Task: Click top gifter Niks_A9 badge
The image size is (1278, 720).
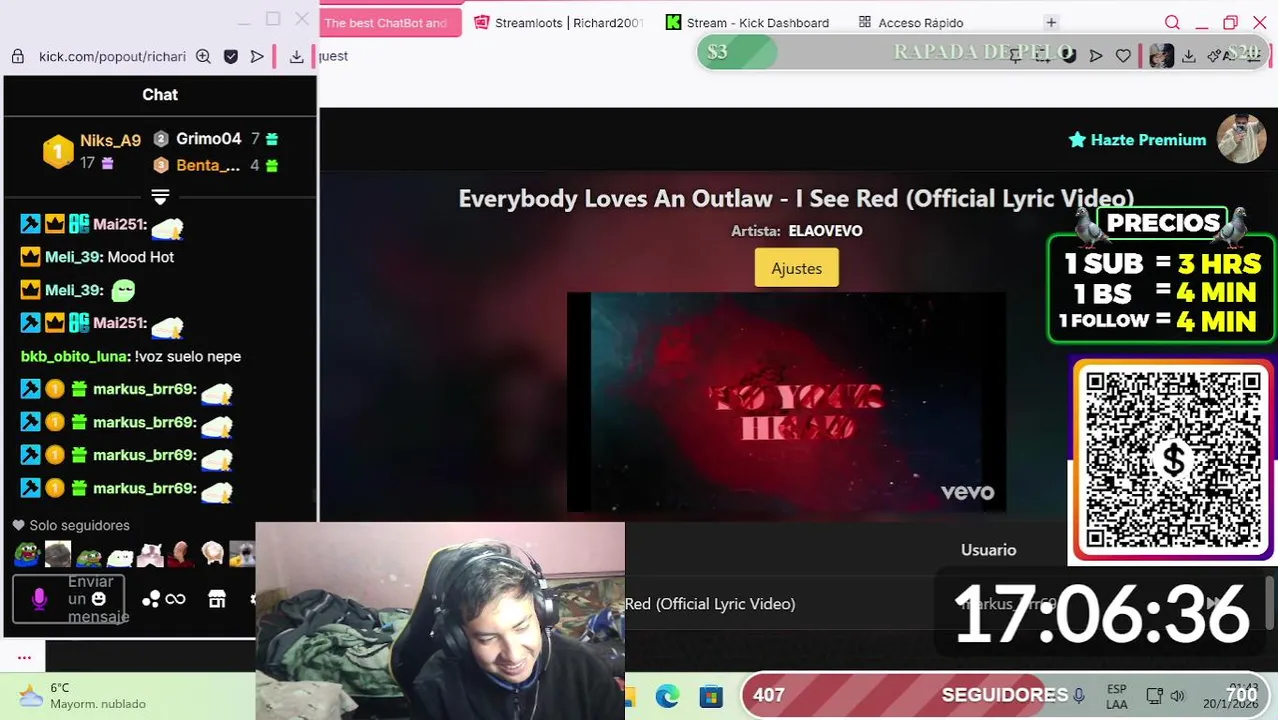Action: pos(58,152)
